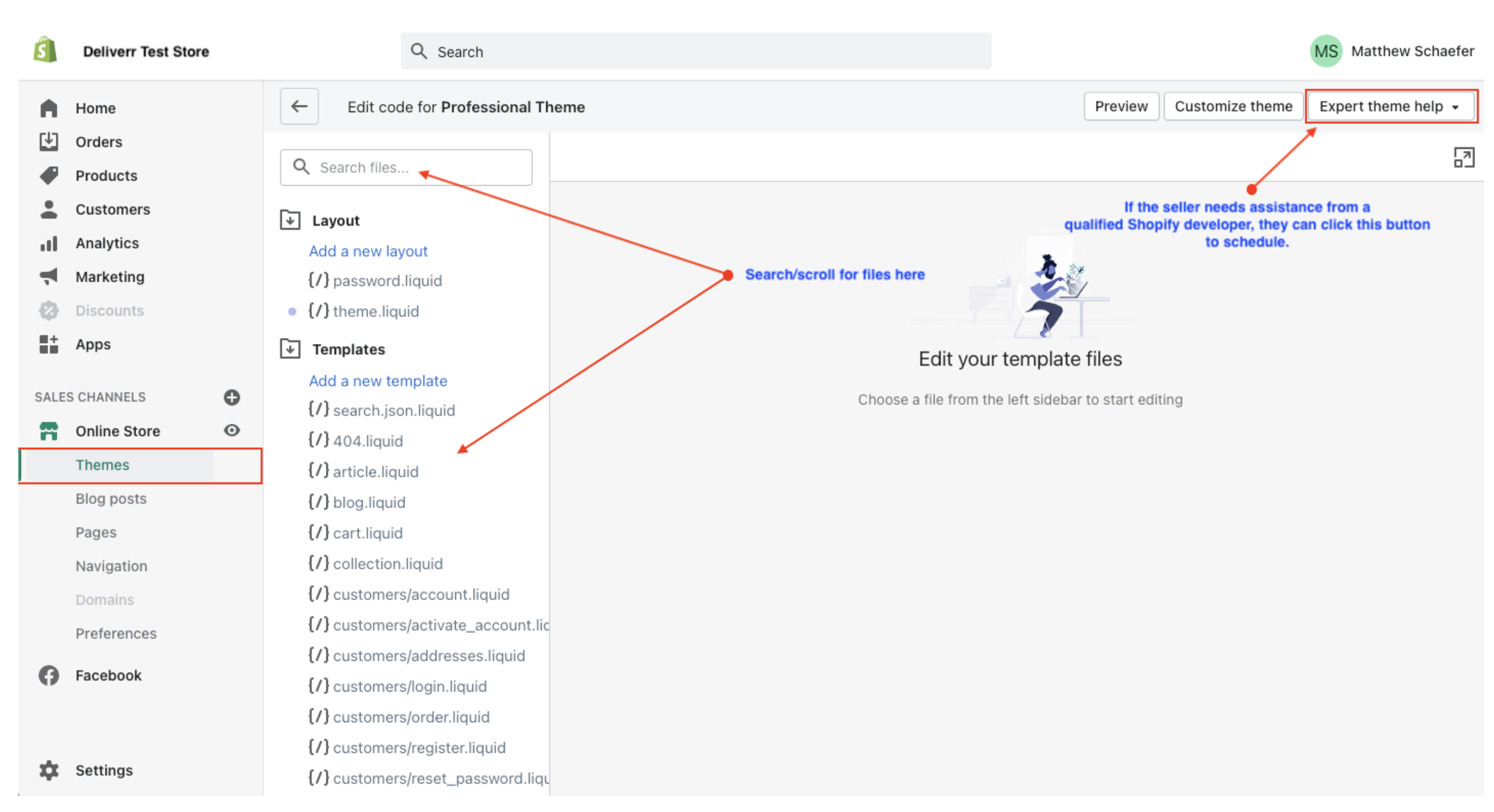The height and width of the screenshot is (812, 1494).
Task: Click the Facebook logo icon
Action: click(x=49, y=676)
